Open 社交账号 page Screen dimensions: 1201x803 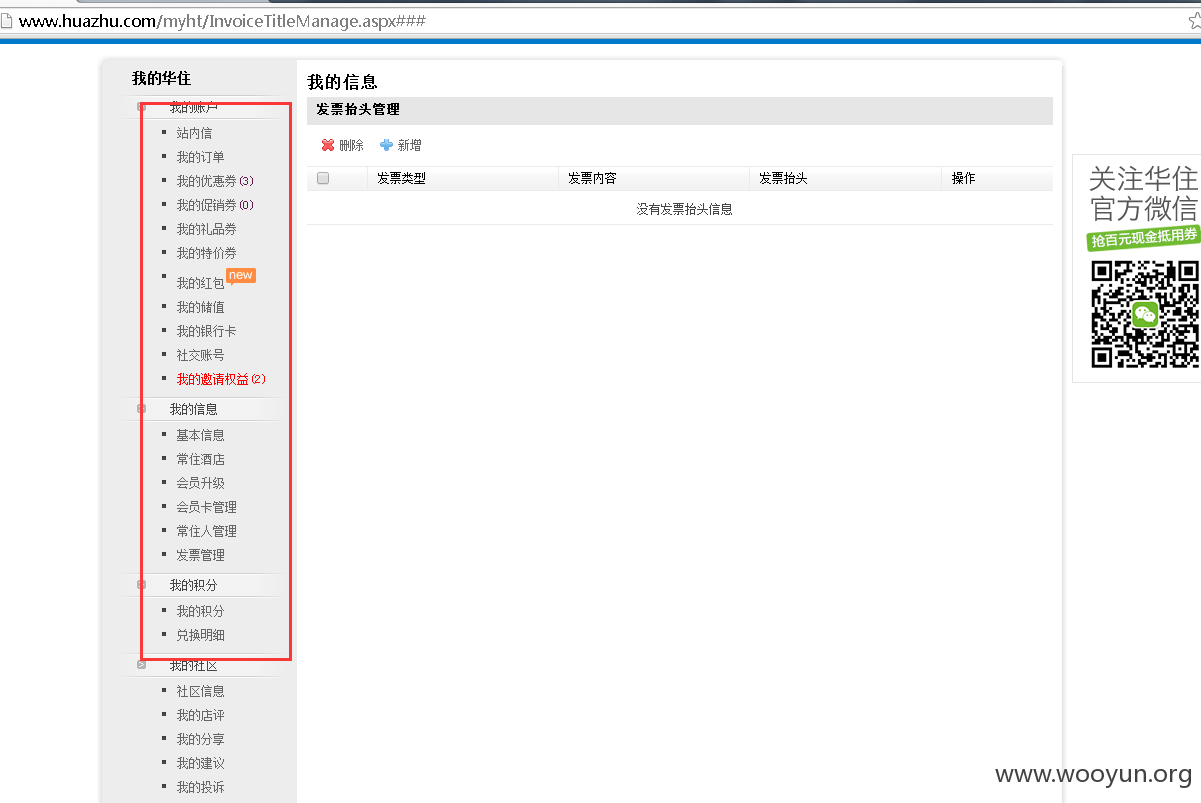point(200,355)
